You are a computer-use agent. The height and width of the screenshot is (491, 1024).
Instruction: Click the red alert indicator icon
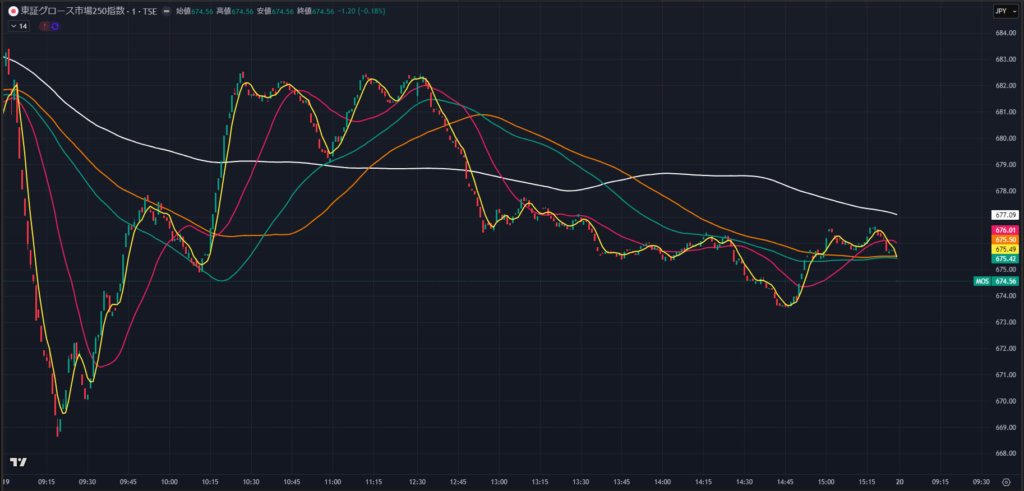tap(44, 26)
